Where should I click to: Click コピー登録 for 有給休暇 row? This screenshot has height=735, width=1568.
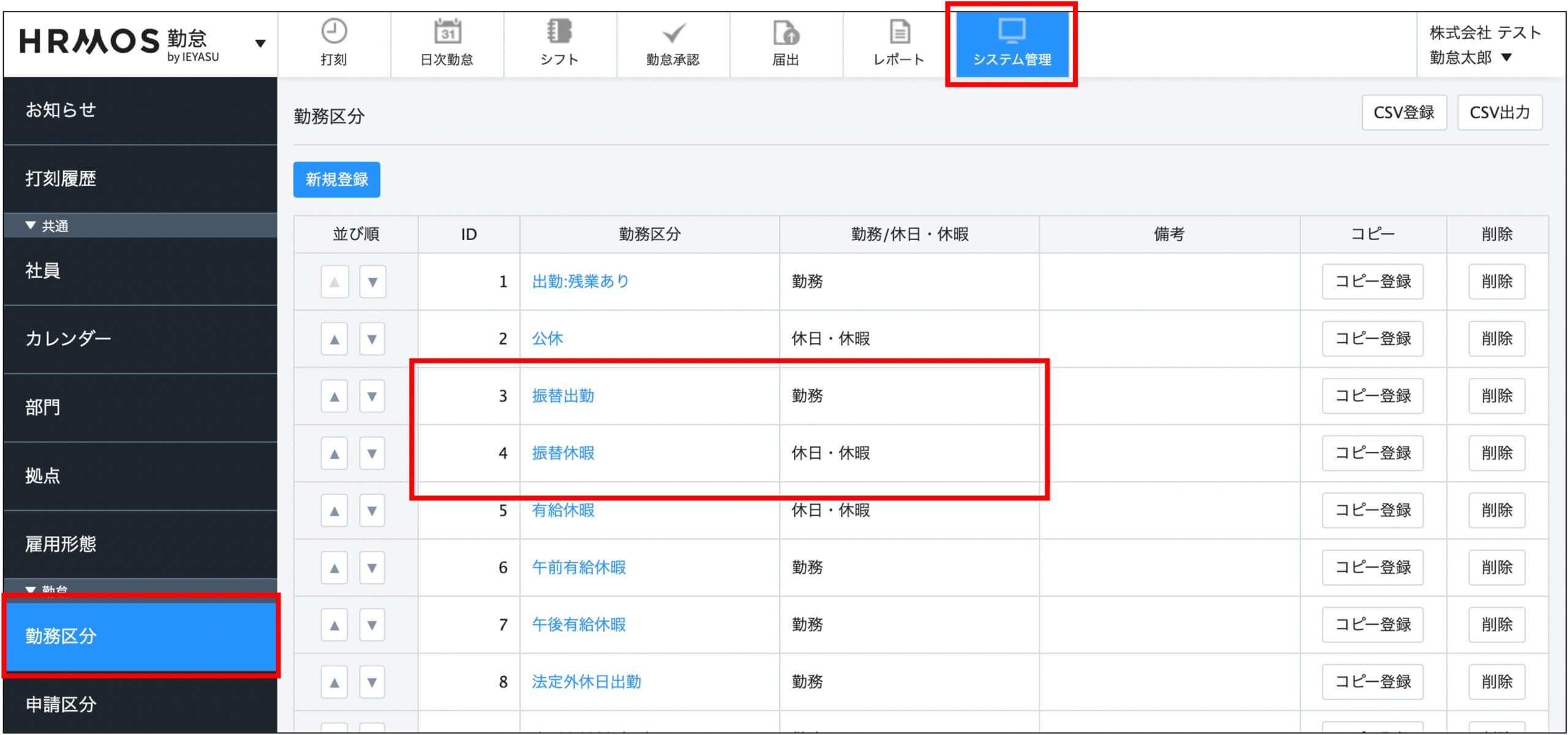[x=1372, y=510]
